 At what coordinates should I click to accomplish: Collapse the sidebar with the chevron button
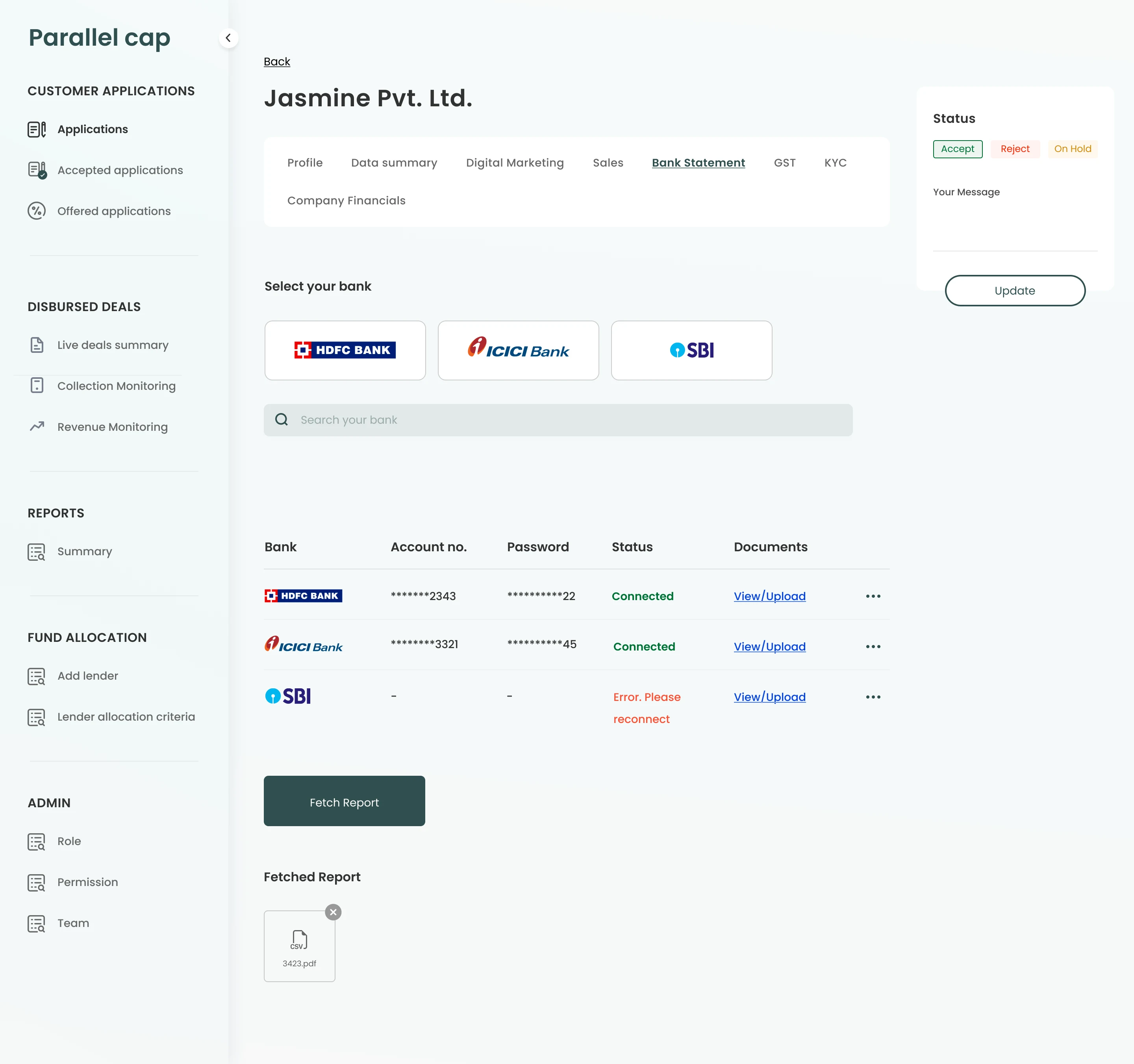tap(228, 38)
